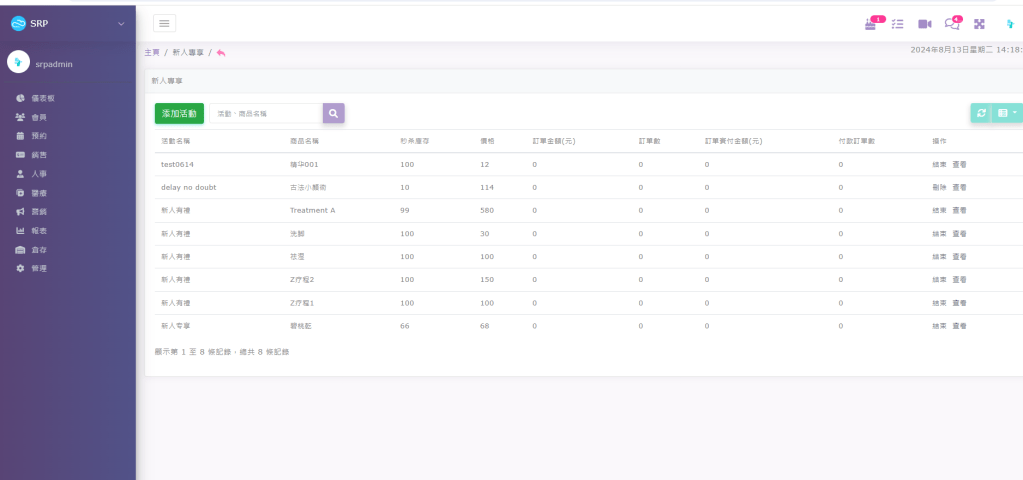Click the green 添加活動 button

point(179,114)
